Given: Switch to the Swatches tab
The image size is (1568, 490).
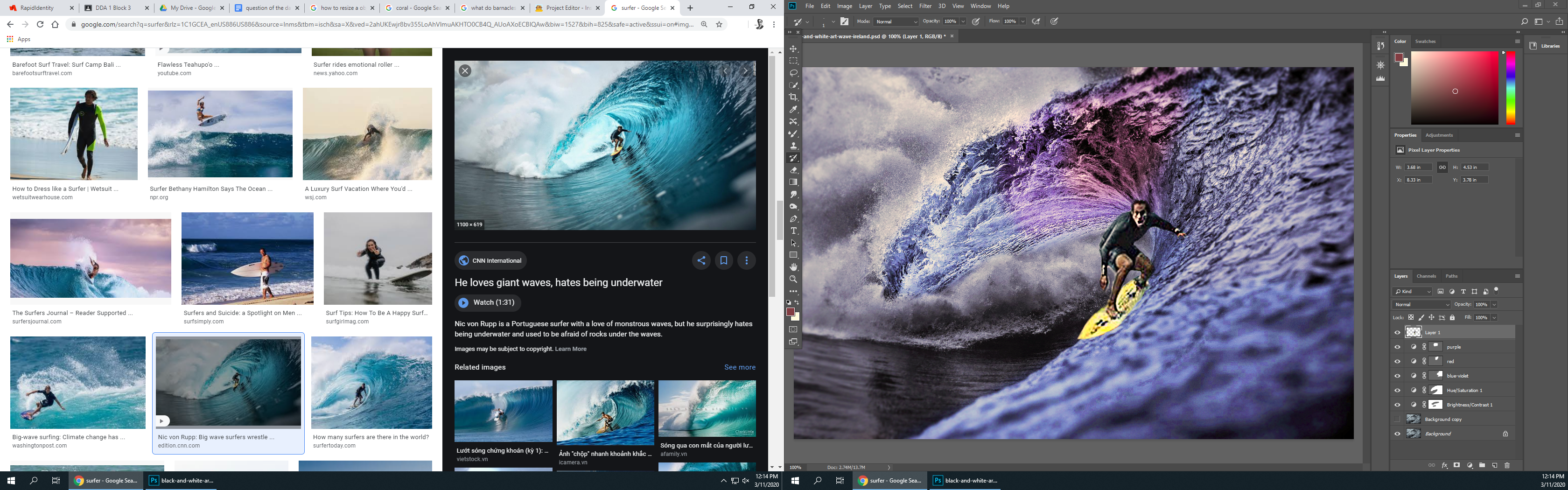Looking at the screenshot, I should point(1425,42).
